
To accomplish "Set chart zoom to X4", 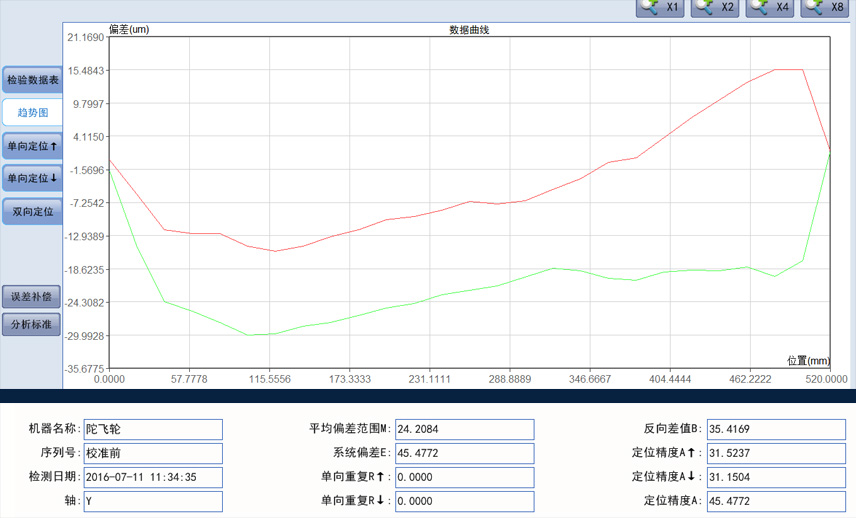I will pyautogui.click(x=770, y=8).
